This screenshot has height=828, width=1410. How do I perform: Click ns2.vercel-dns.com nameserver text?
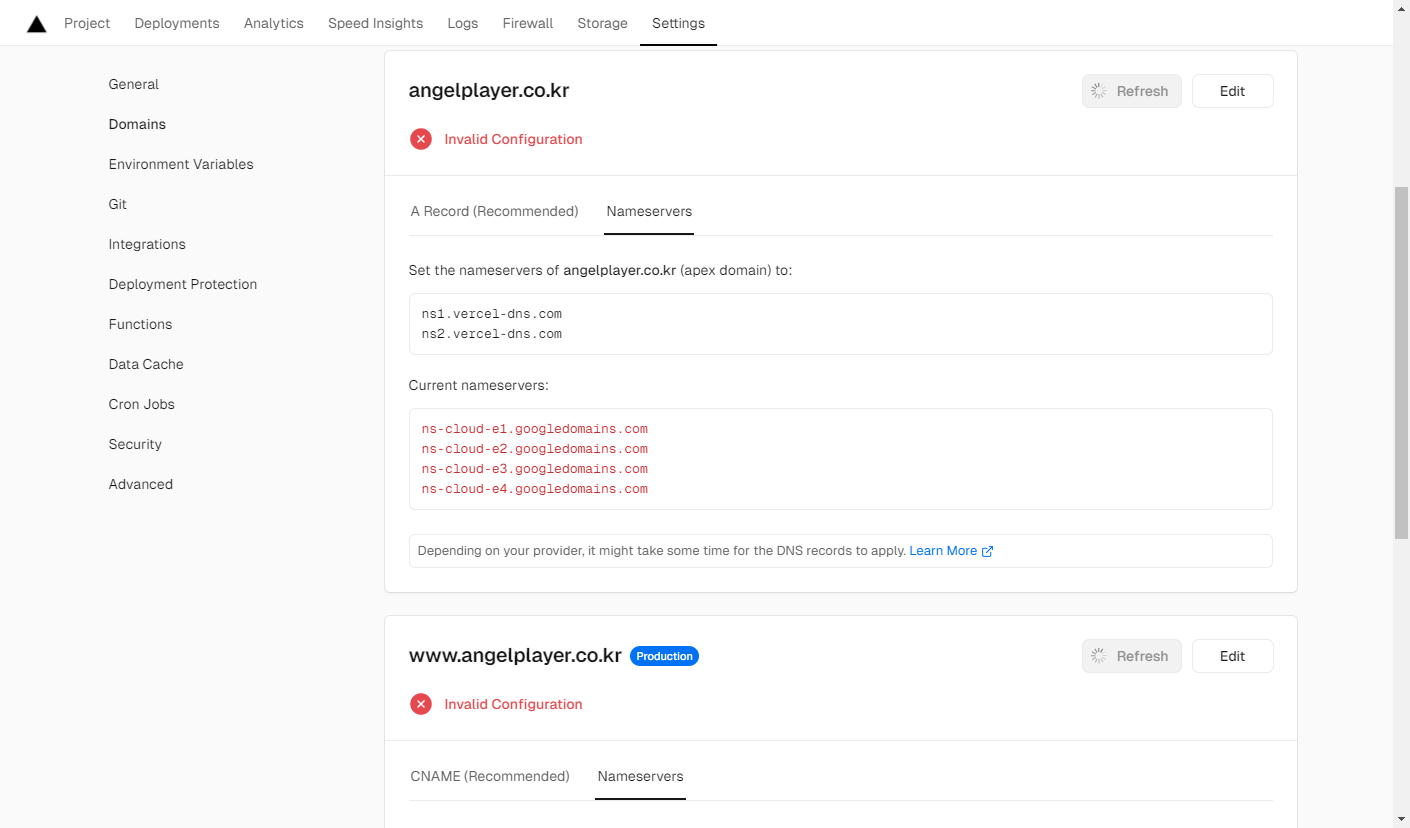tap(492, 334)
